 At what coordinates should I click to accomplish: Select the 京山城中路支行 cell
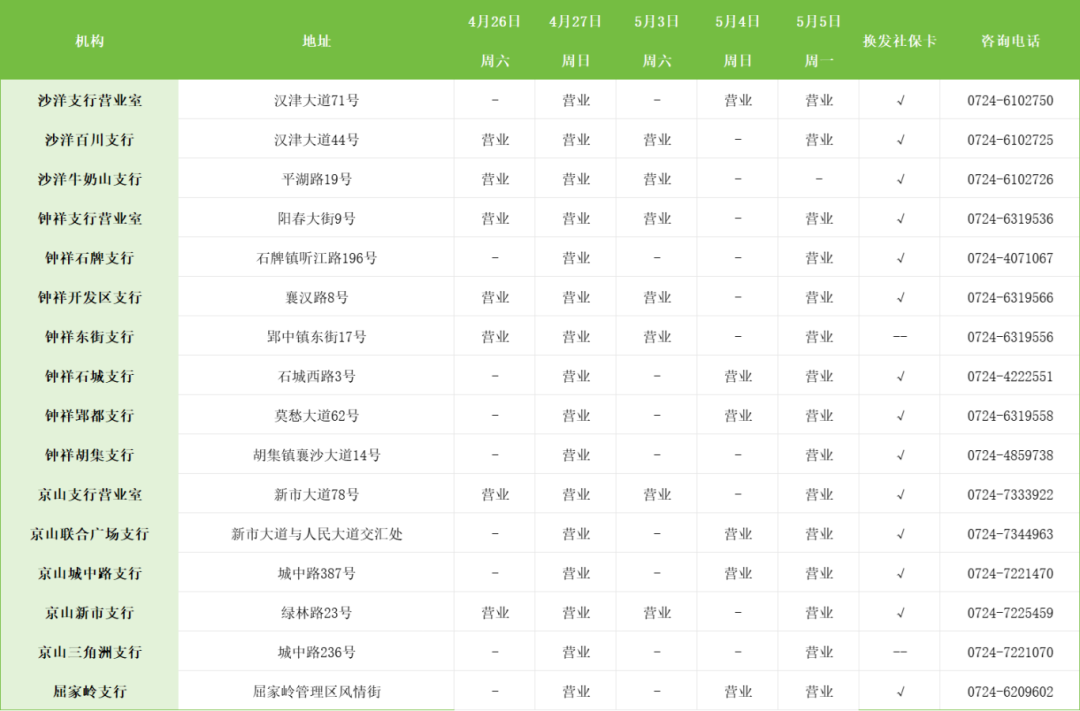coord(90,573)
